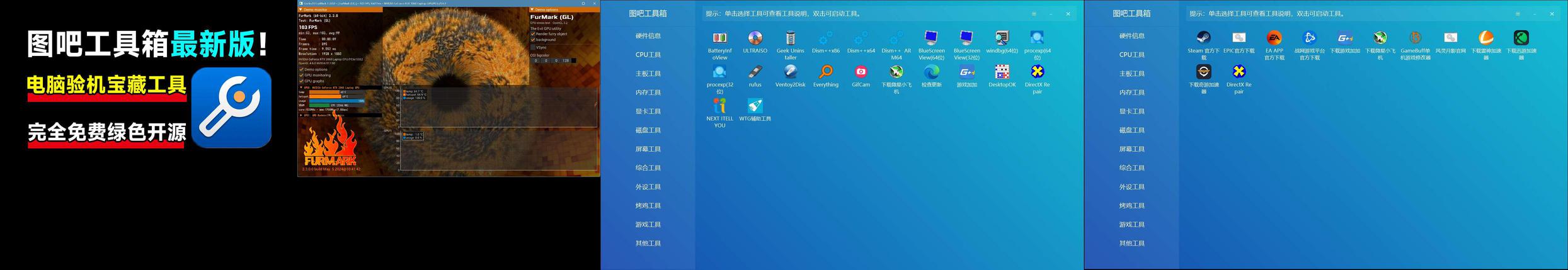Click the EA APP 官方下载 icon
The height and width of the screenshot is (270, 1568).
1274,38
